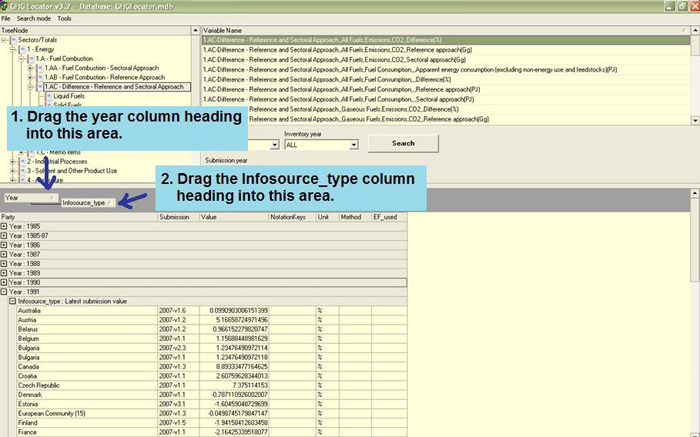Image resolution: width=700 pixels, height=437 pixels.
Task: Collapse Infosource_type Latest submission value group
Action: [x=12, y=301]
